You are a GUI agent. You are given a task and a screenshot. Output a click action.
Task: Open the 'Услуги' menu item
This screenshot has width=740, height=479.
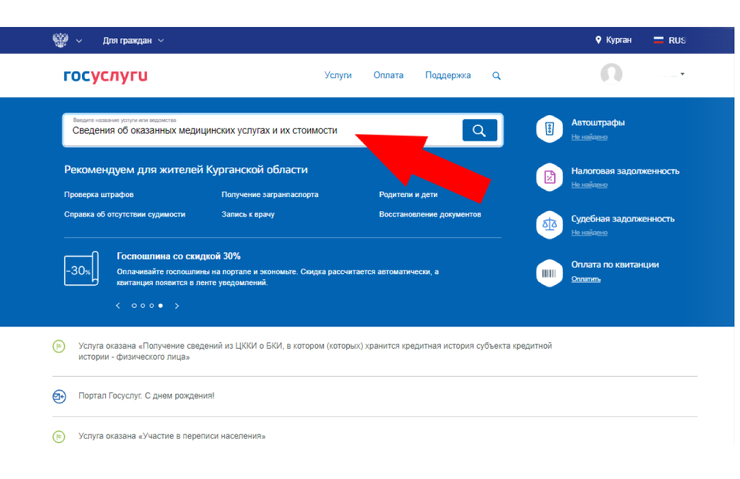tap(338, 75)
